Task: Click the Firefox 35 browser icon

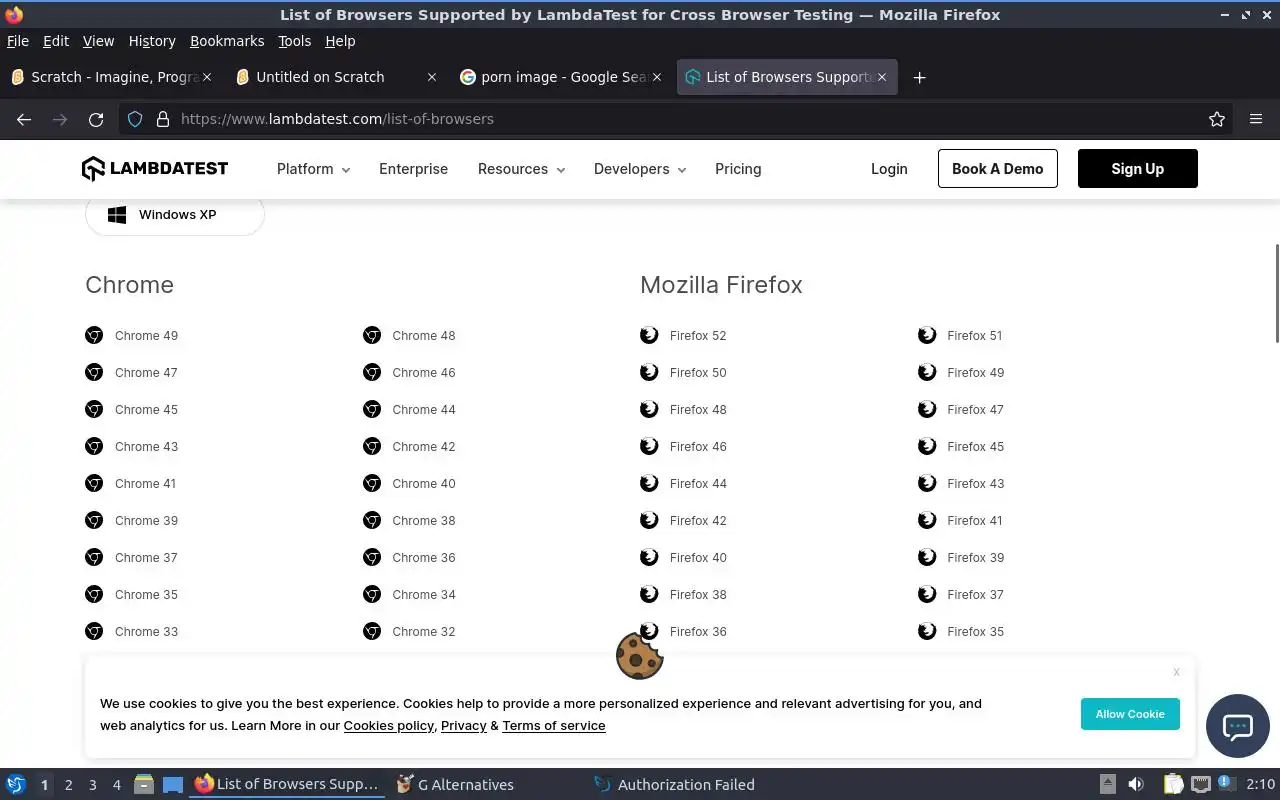Action: pos(927,631)
